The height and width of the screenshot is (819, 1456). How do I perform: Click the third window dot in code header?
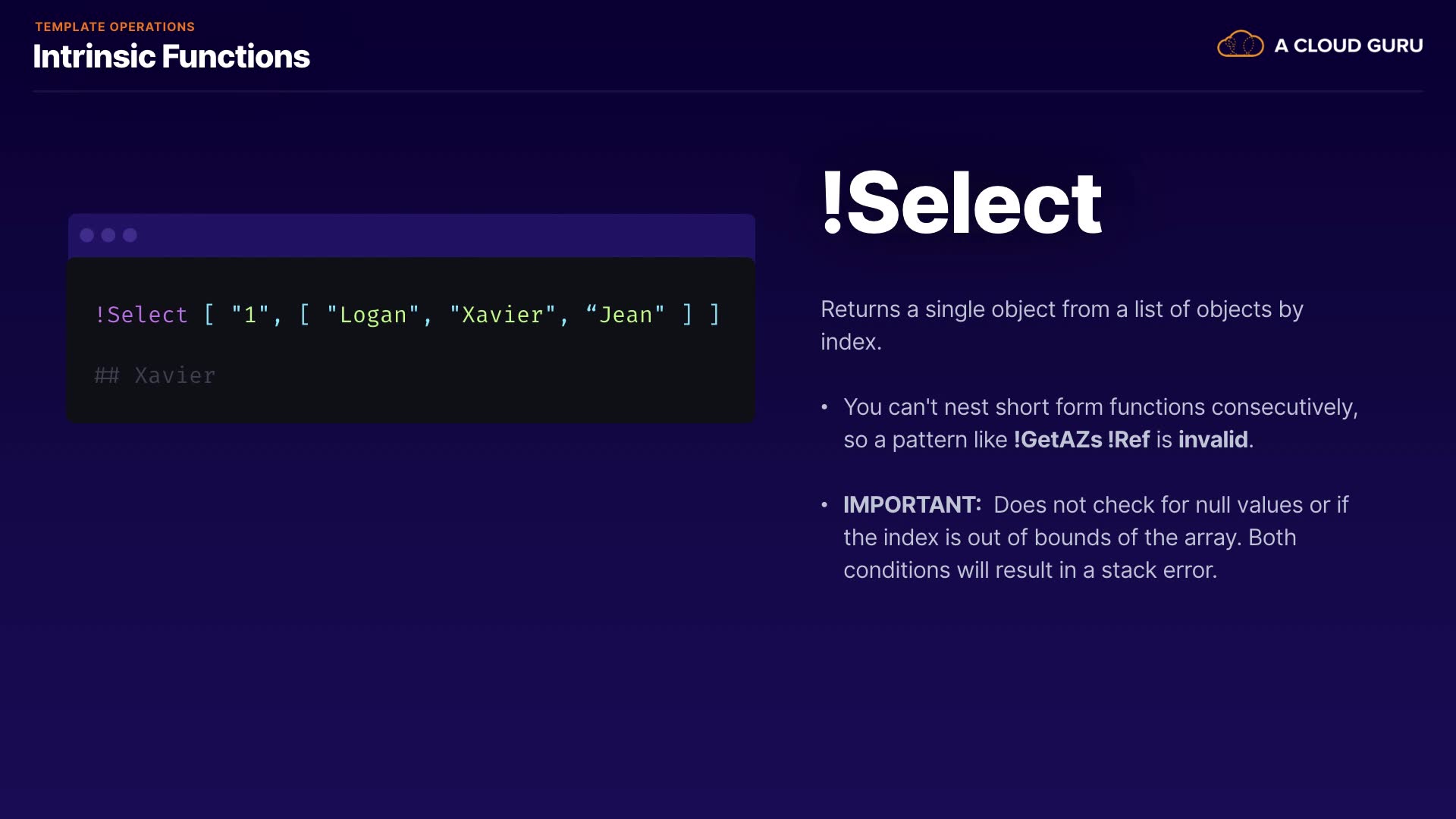(x=130, y=235)
